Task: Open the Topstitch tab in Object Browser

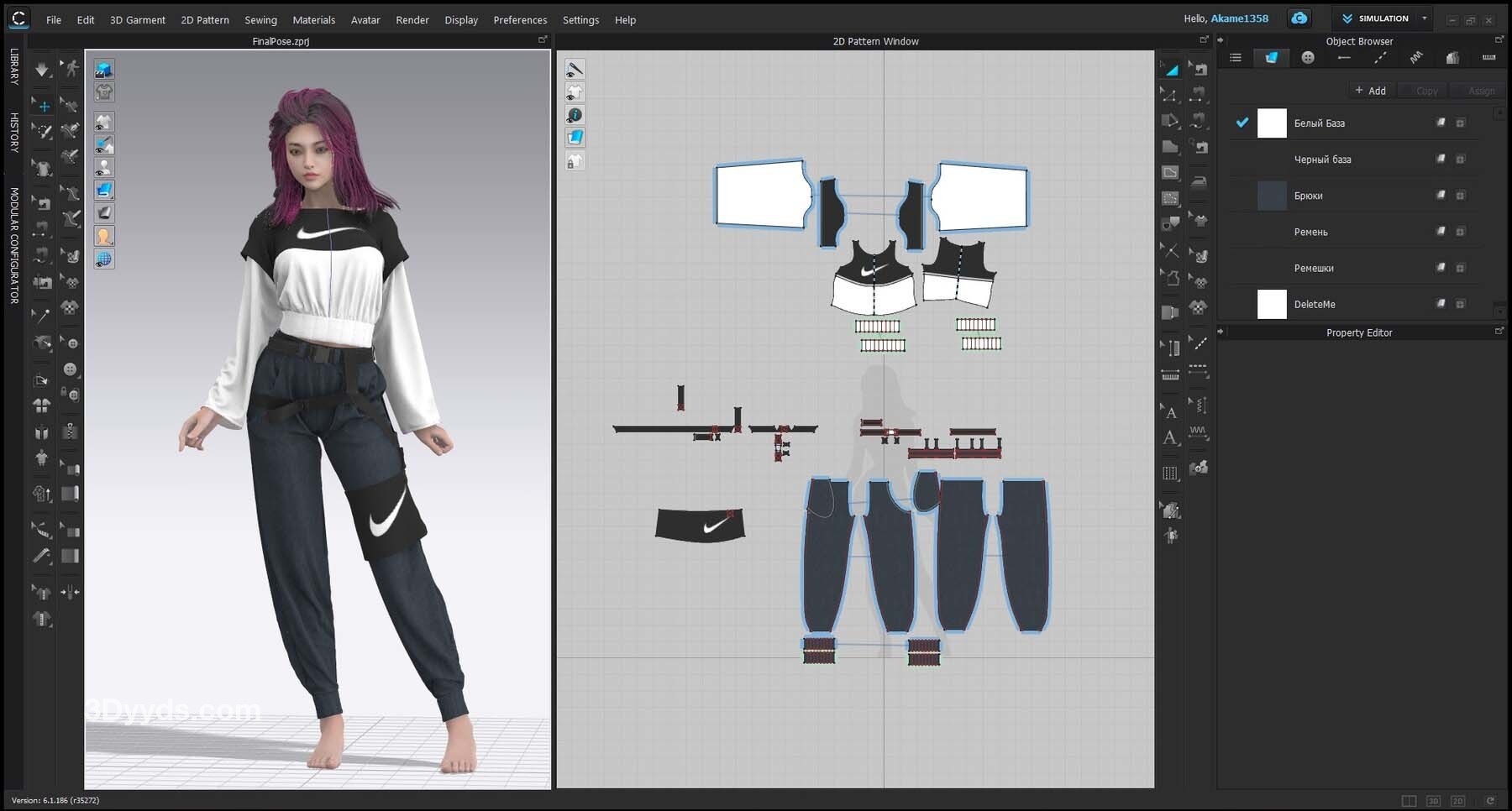Action: [1380, 58]
